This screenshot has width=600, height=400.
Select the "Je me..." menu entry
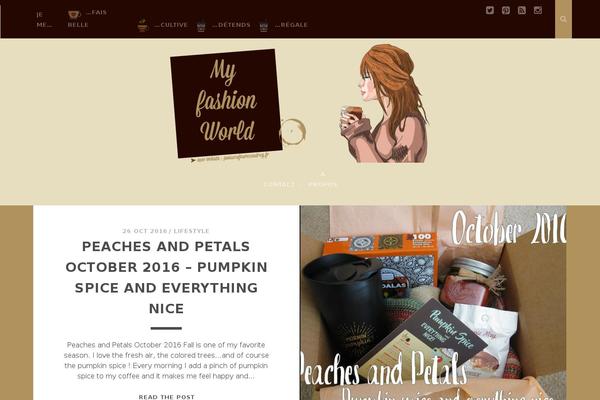44,20
